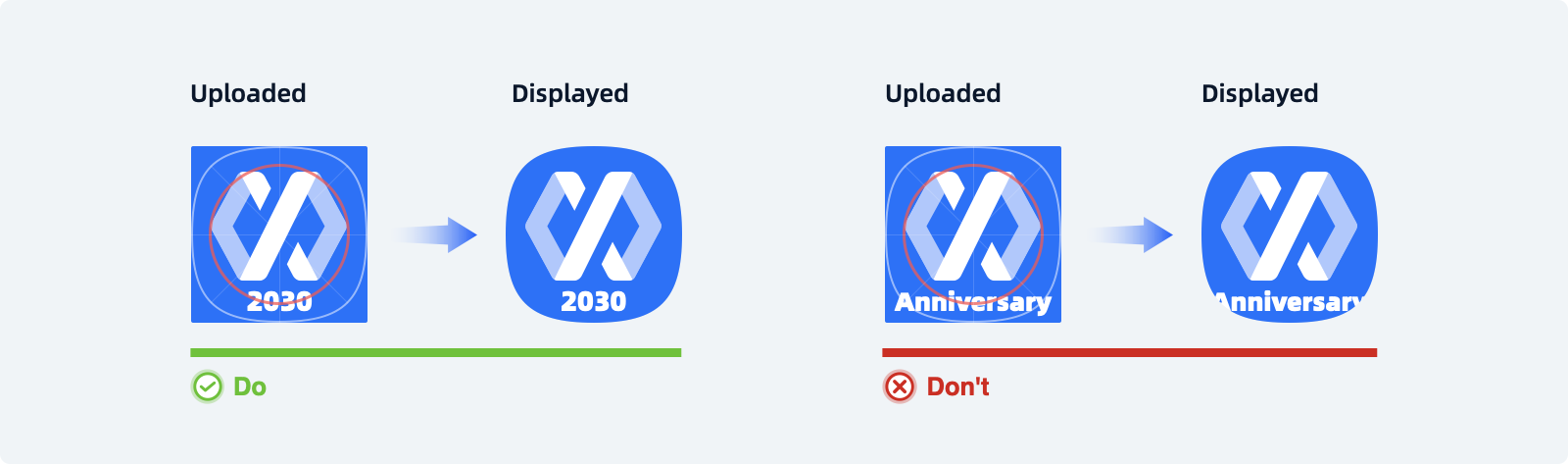Image resolution: width=1568 pixels, height=464 pixels.
Task: Click the Anniversary text in uploaded square icon
Action: point(973,302)
